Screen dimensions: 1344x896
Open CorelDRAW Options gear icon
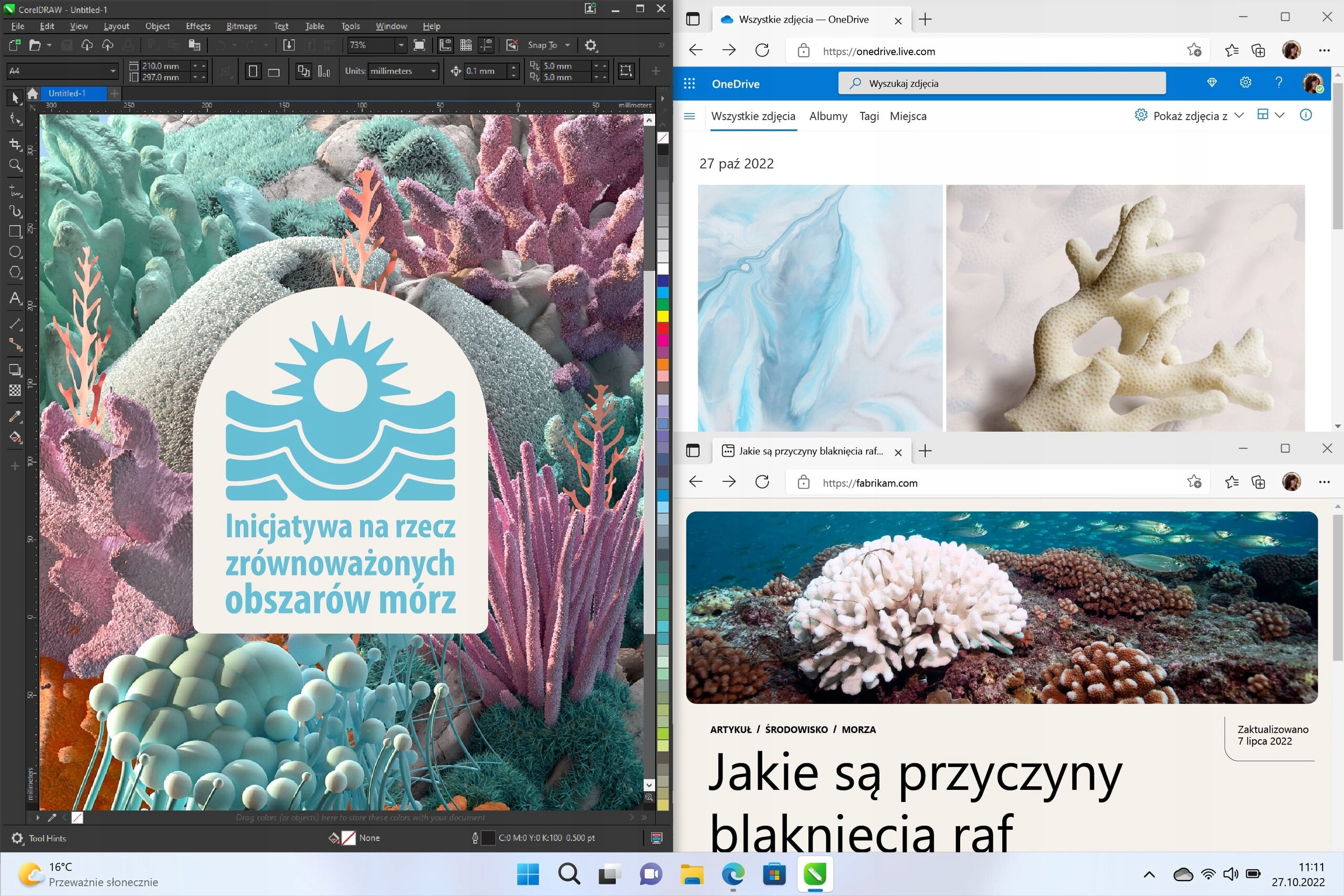[x=591, y=45]
